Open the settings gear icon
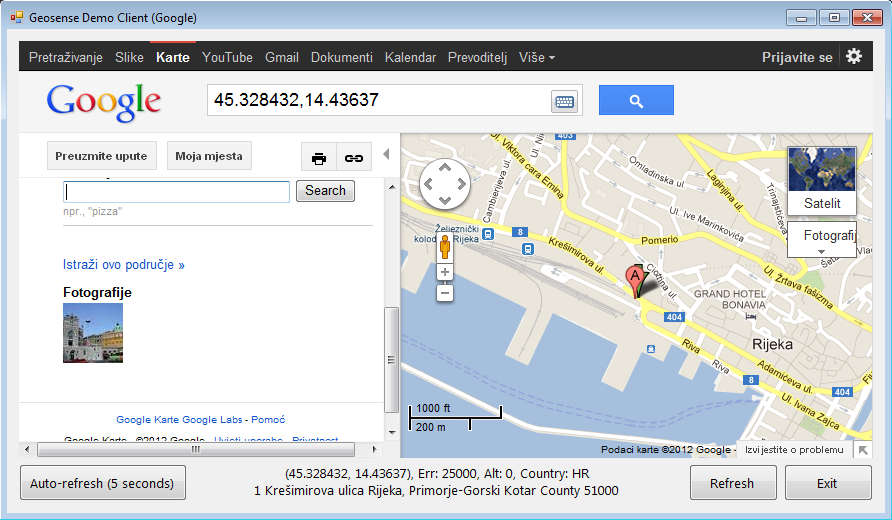Viewport: 892px width, 520px height. [x=853, y=56]
